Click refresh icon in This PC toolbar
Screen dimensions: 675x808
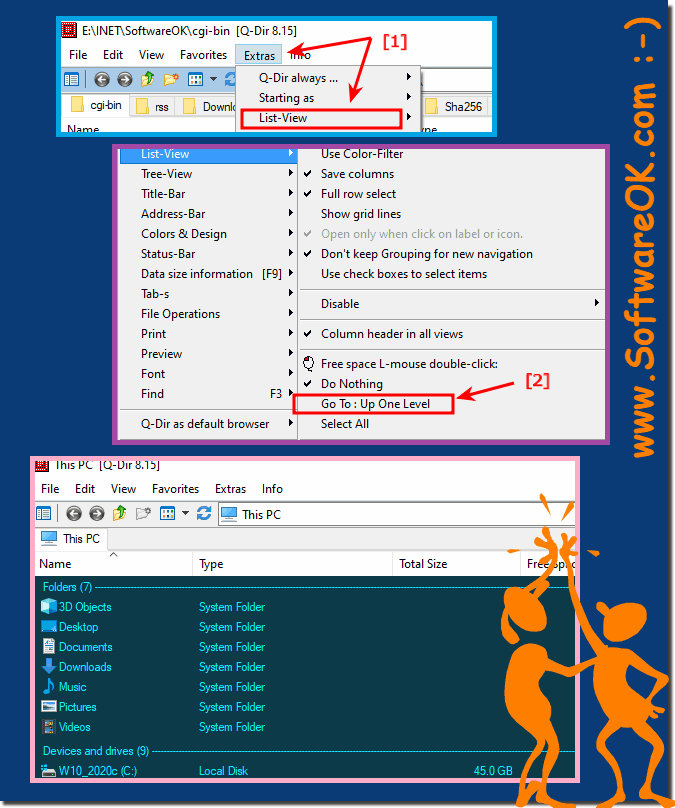tap(204, 513)
